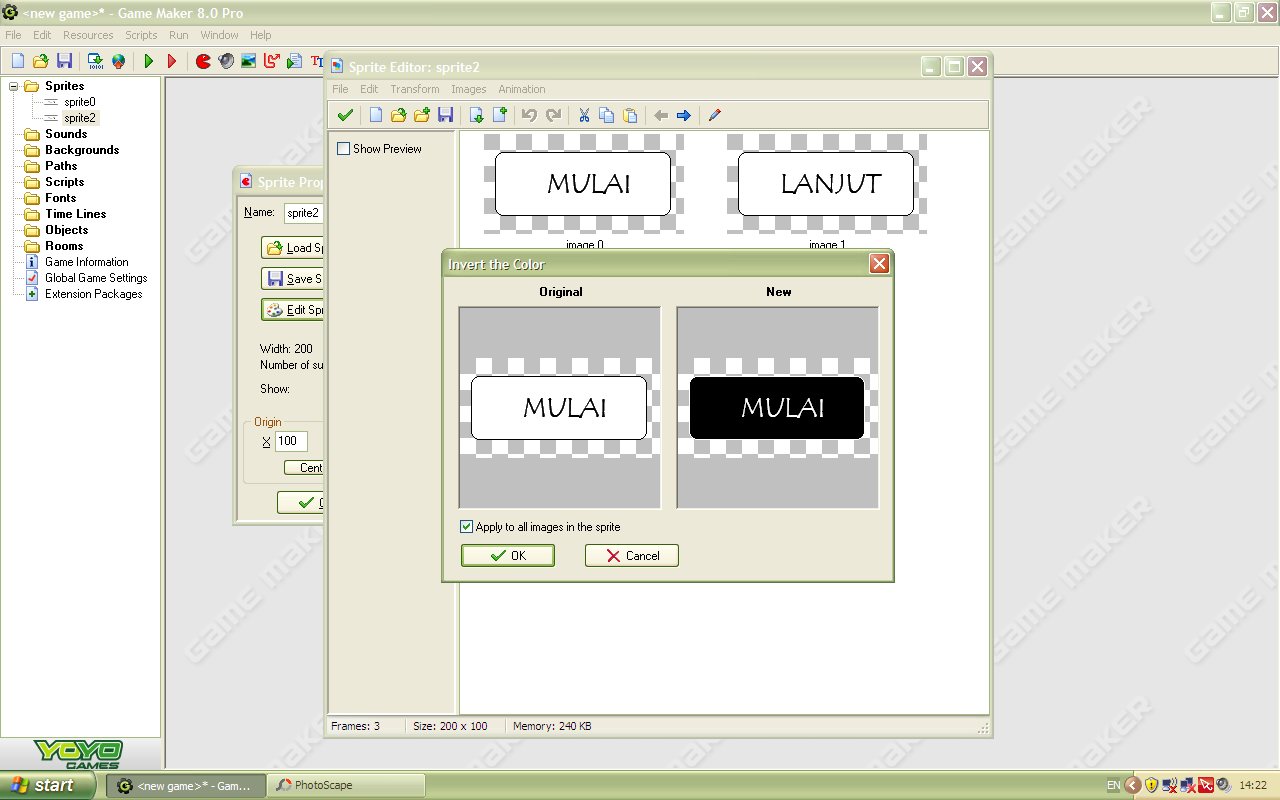This screenshot has height=800, width=1280.
Task: Switch to PhotoScape in the taskbar
Action: point(345,786)
